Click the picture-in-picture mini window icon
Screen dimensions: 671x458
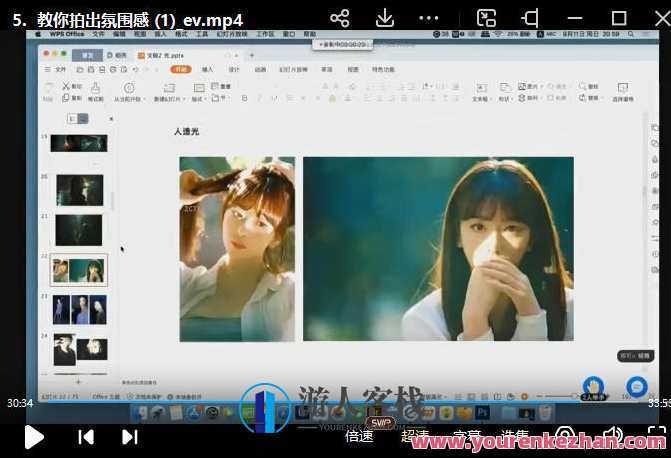coord(486,18)
